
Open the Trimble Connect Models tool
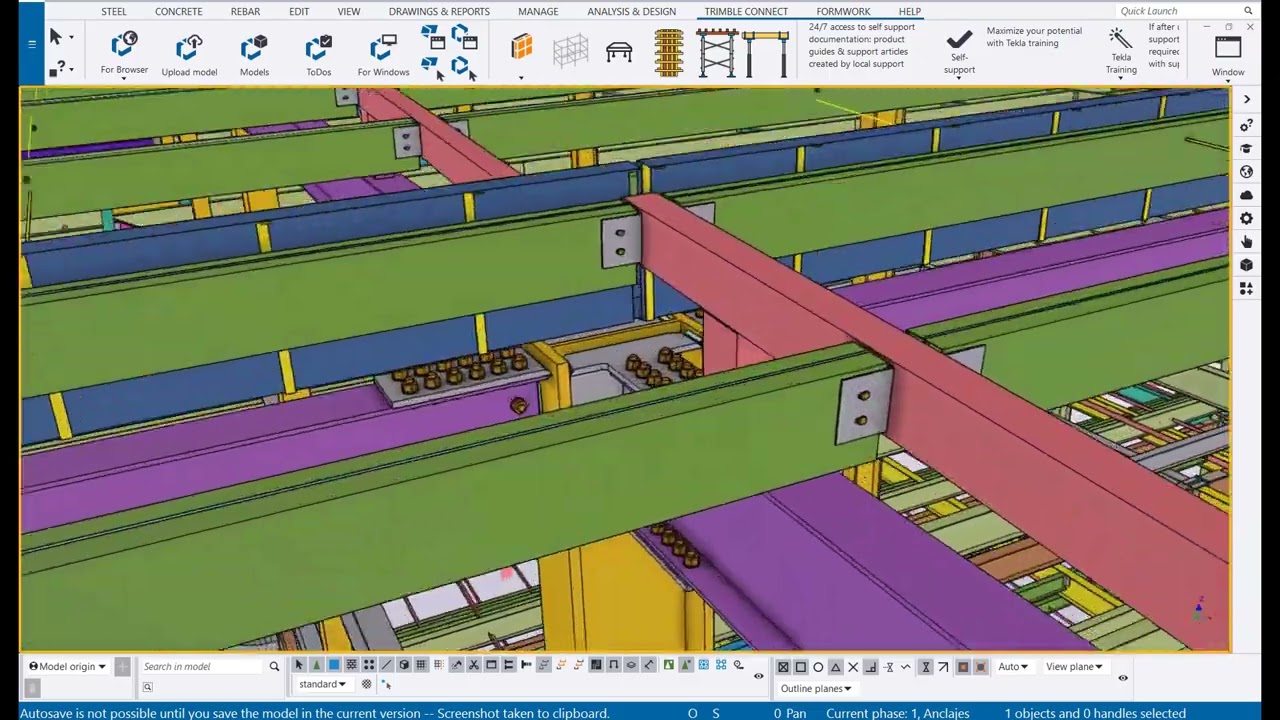click(254, 54)
